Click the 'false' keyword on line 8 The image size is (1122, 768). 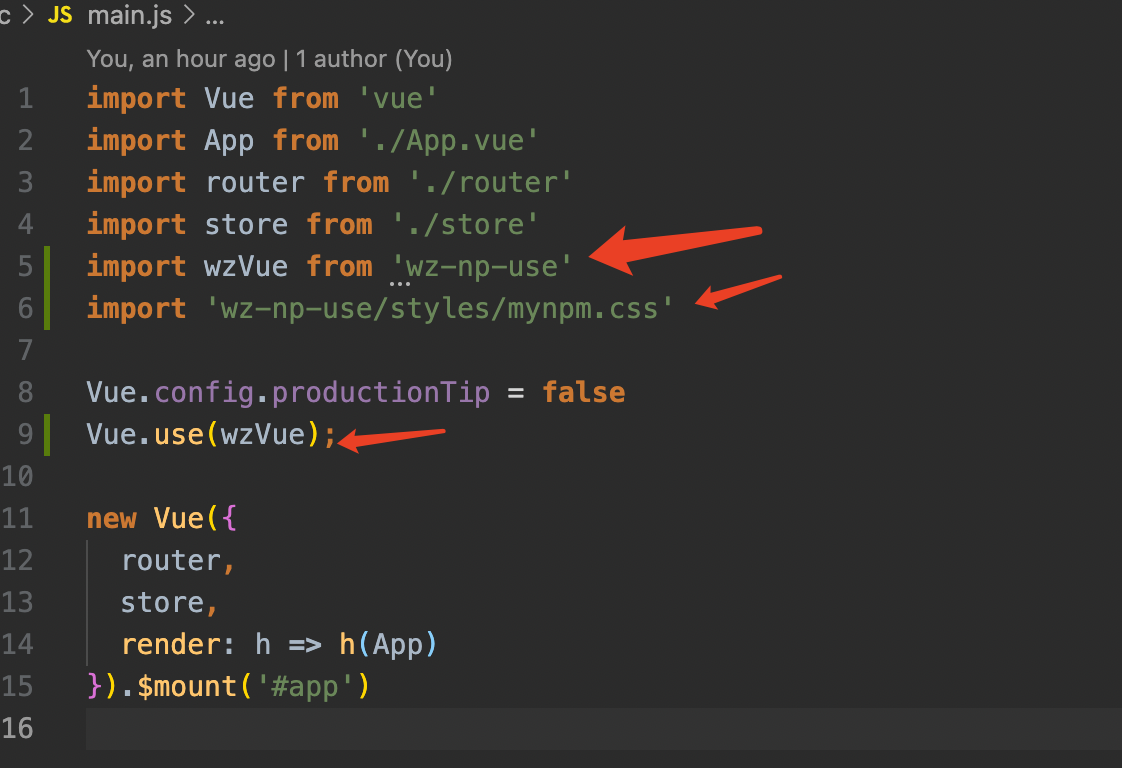point(583,392)
